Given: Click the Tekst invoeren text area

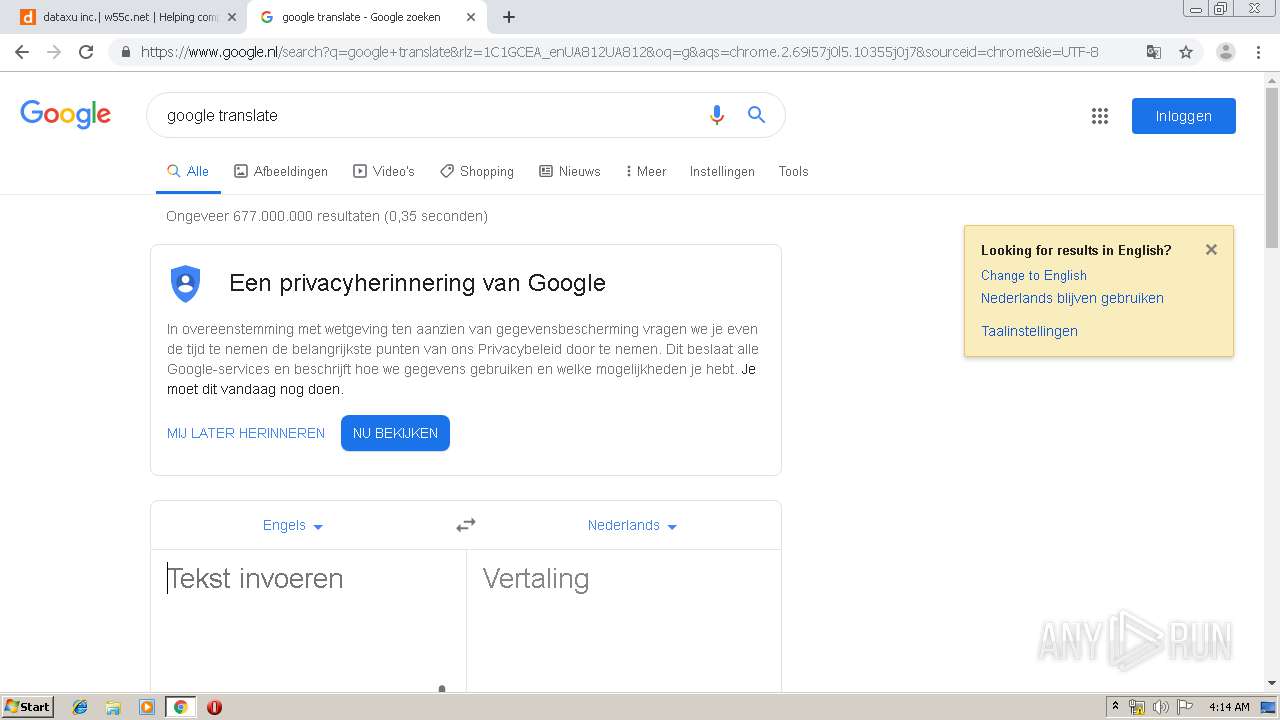Looking at the screenshot, I should tap(309, 620).
